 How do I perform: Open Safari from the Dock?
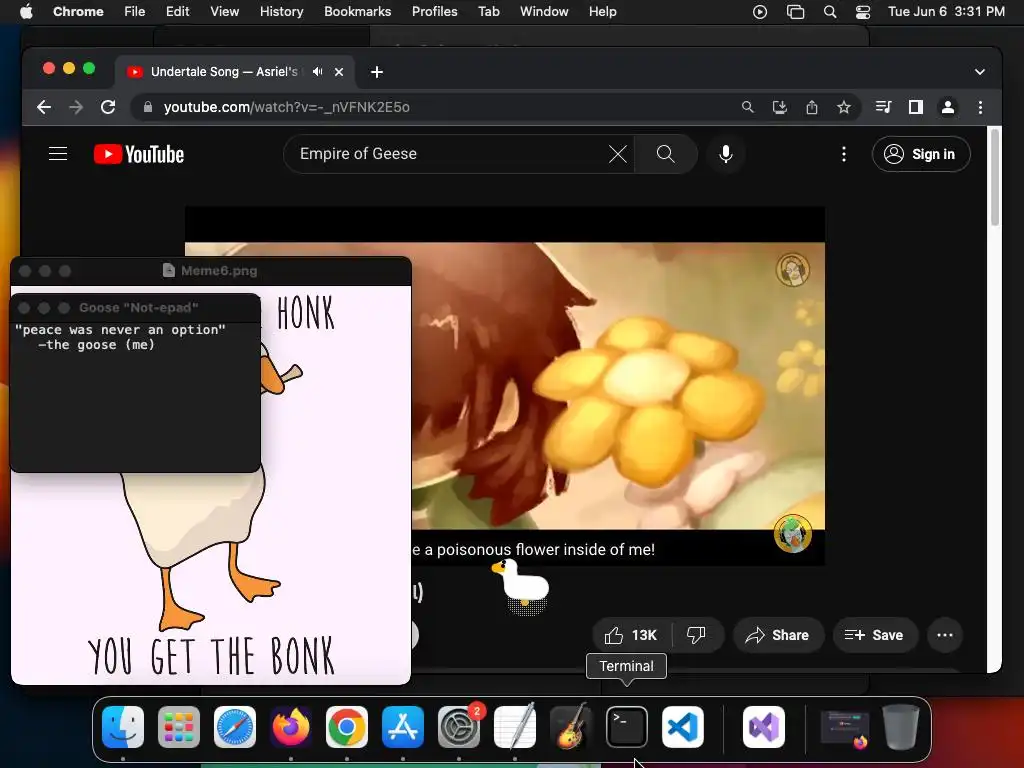point(234,726)
